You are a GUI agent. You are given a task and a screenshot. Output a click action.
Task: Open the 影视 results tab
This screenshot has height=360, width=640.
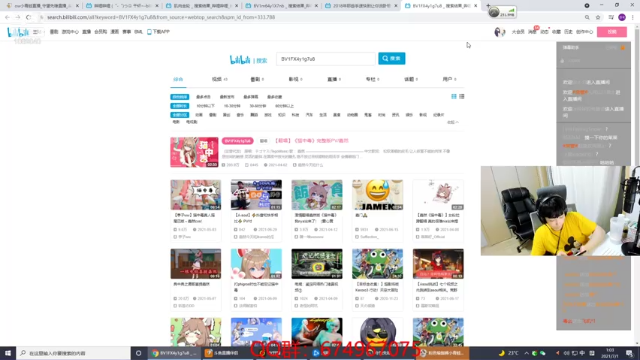click(x=295, y=79)
